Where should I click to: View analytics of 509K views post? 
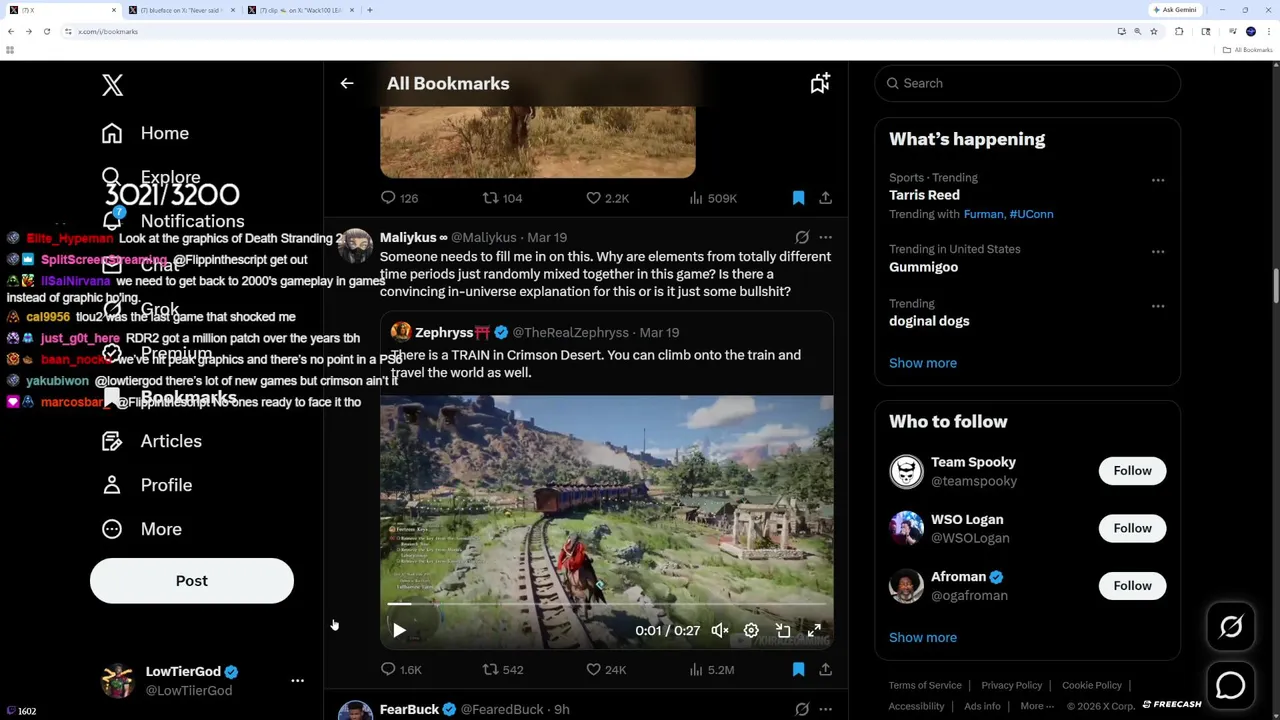click(696, 198)
